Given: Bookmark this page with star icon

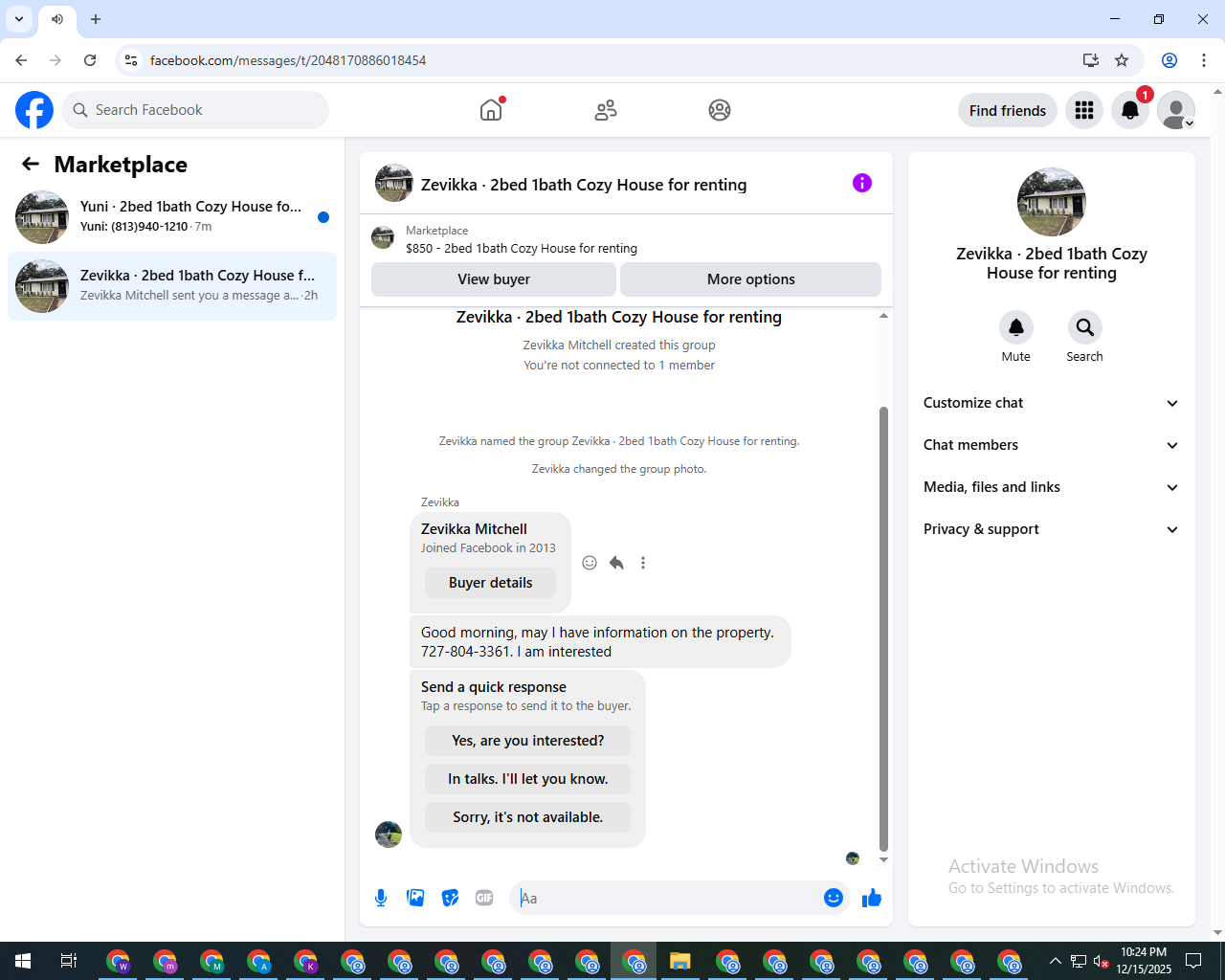Looking at the screenshot, I should (1122, 60).
